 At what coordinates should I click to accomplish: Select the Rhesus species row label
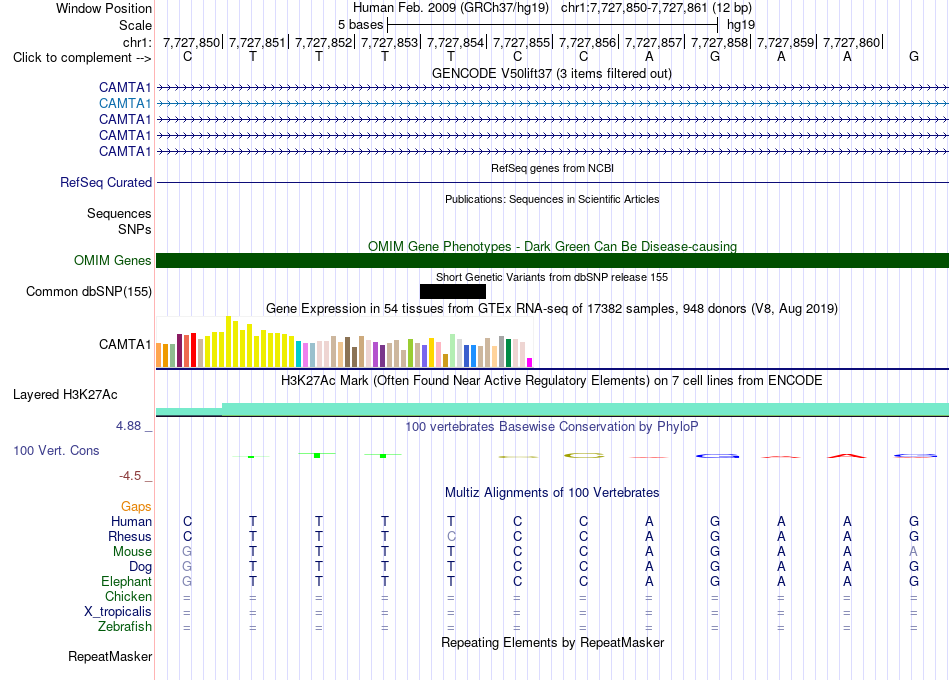tap(130, 536)
